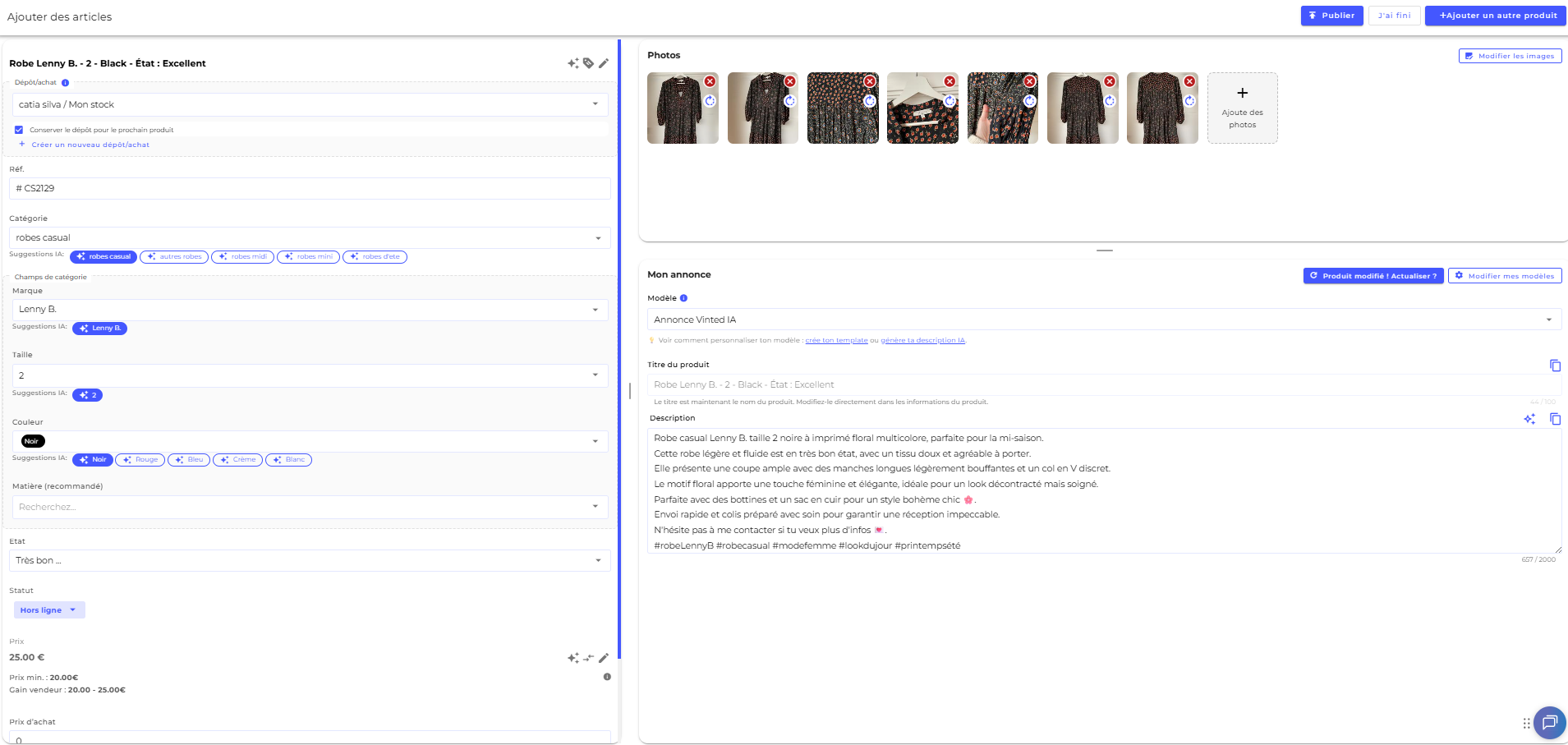The height and width of the screenshot is (745, 1568).
Task: Rotate the second dress photo
Action: (789, 101)
